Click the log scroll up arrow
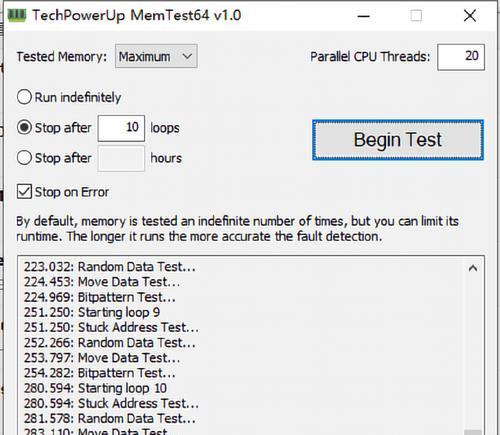500x435 pixels. coord(473,269)
